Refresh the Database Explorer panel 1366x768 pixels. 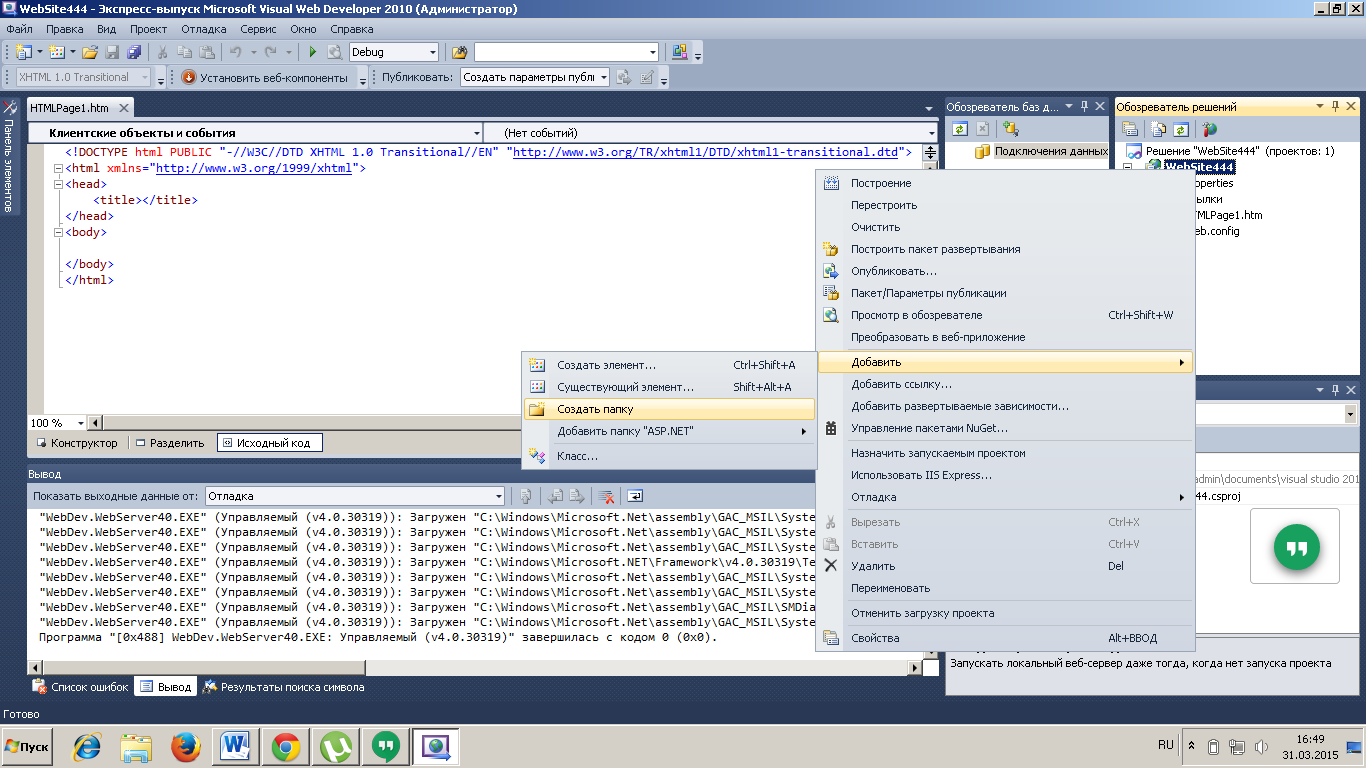point(960,128)
